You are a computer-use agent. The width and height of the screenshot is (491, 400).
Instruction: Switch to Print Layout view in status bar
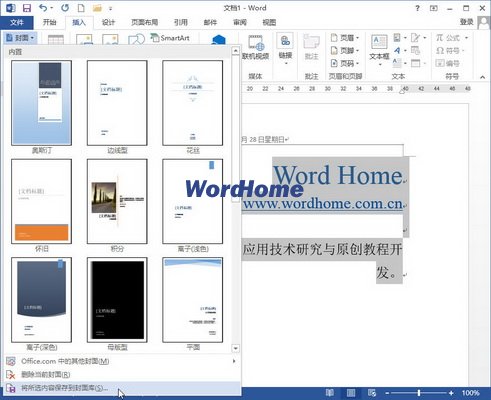(x=351, y=393)
